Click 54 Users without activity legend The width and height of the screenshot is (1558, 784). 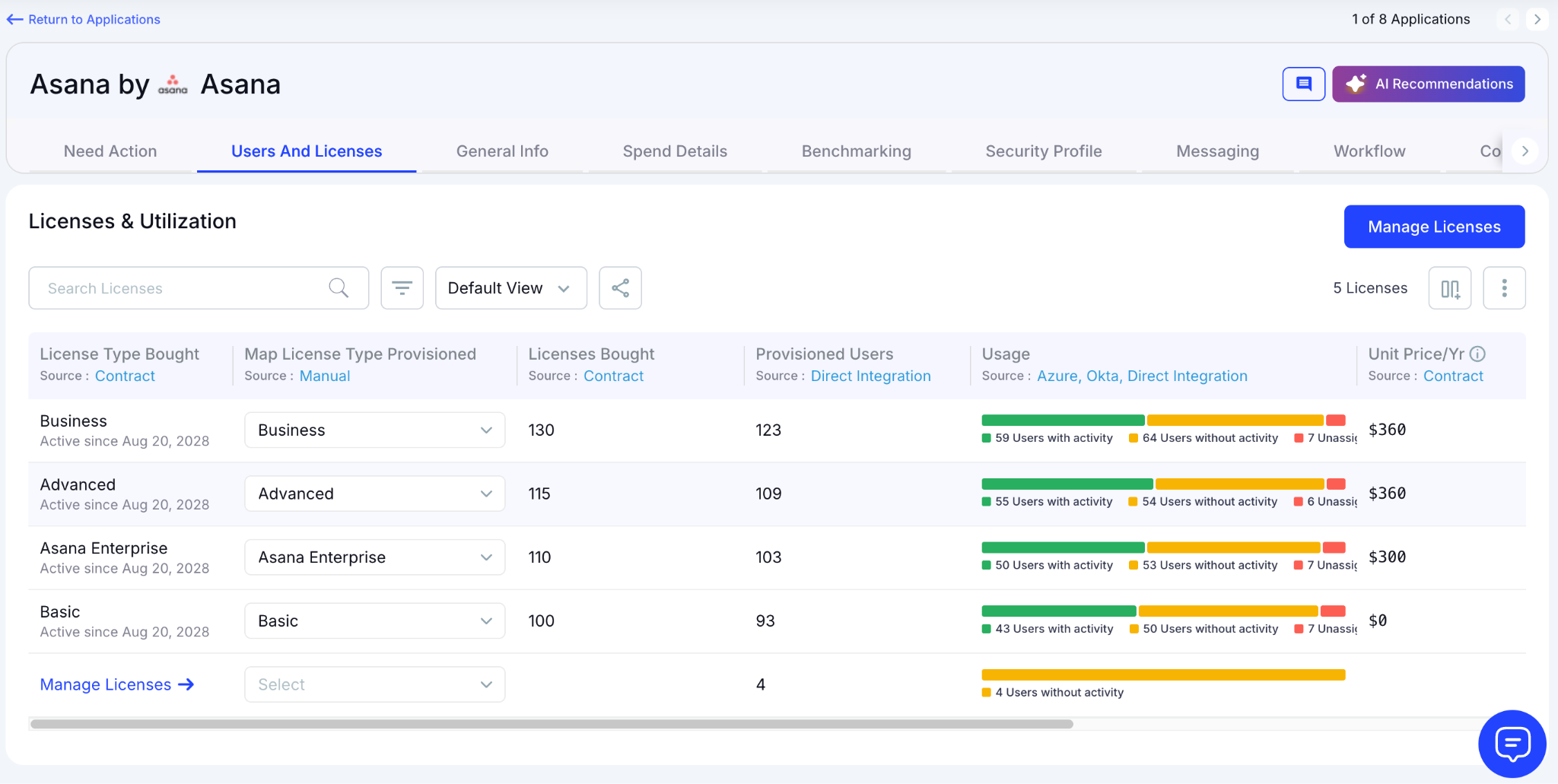1203,502
